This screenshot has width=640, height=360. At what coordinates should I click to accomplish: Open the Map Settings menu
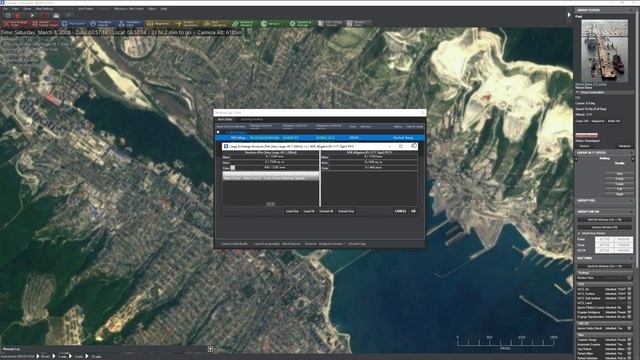point(44,9)
